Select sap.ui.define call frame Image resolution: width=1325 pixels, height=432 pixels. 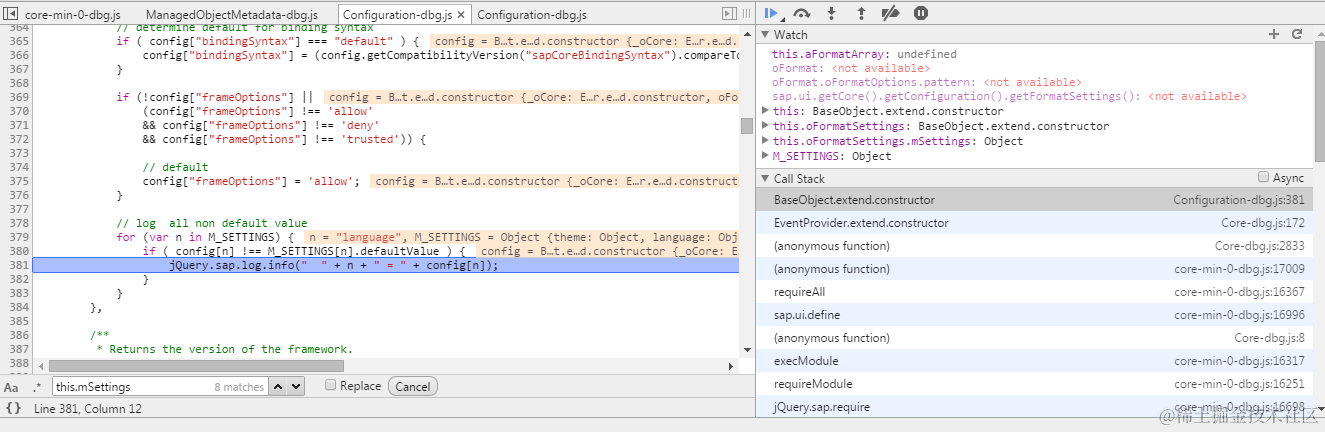tap(1034, 315)
